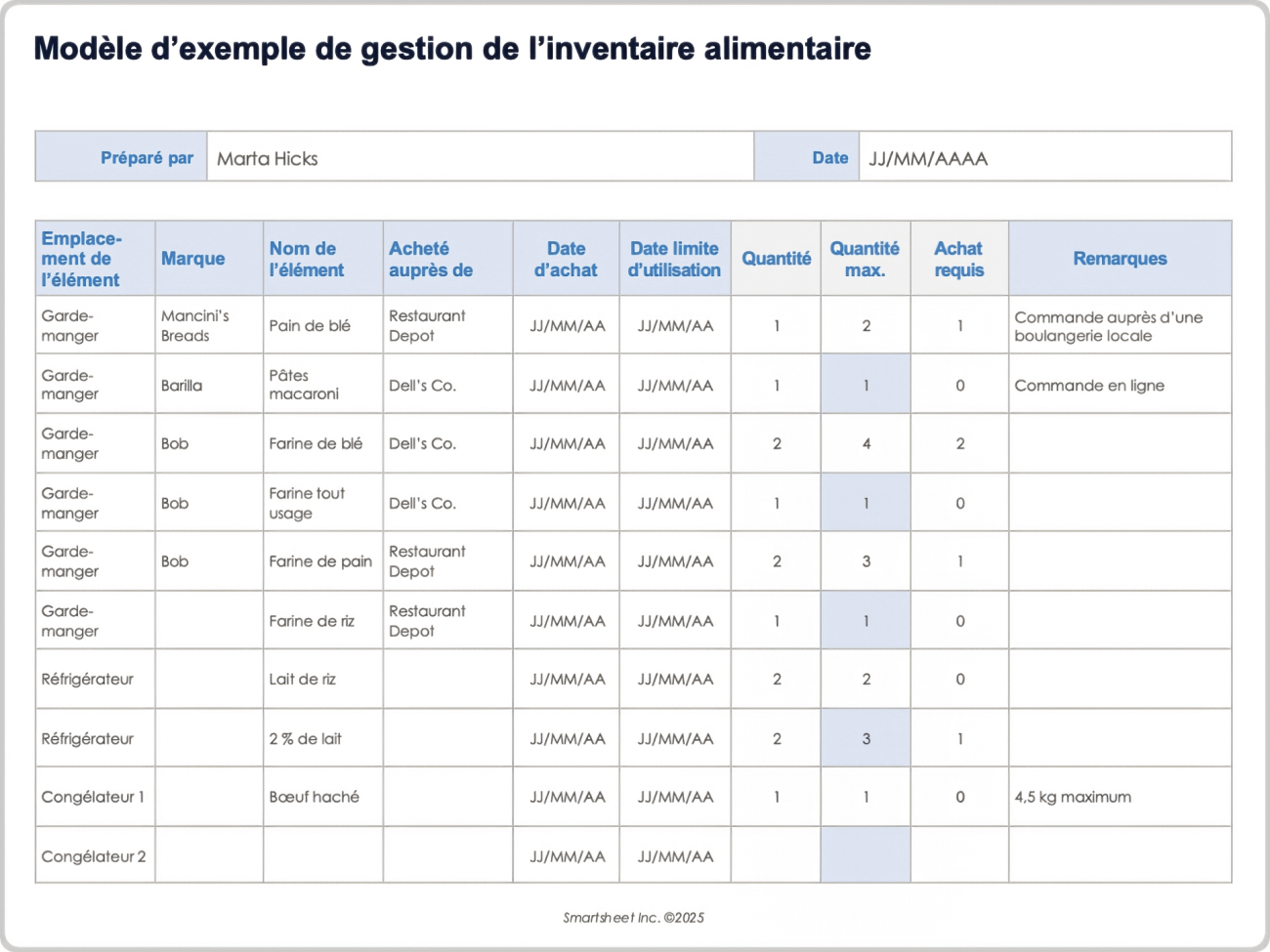The width and height of the screenshot is (1270, 952).
Task: Click the Acheté auprès de column header
Action: [430, 258]
